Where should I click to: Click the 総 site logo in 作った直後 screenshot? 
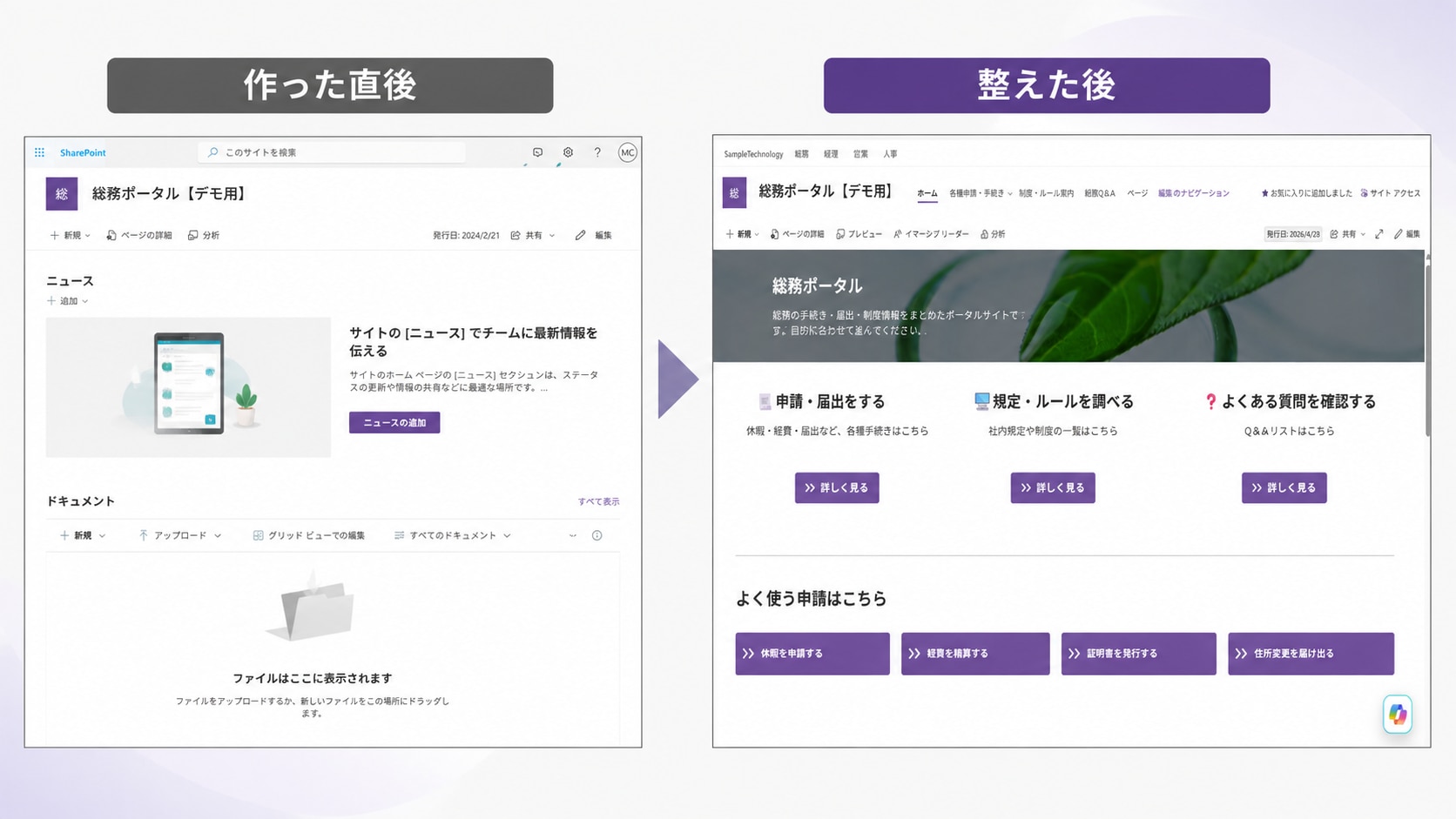coord(62,194)
